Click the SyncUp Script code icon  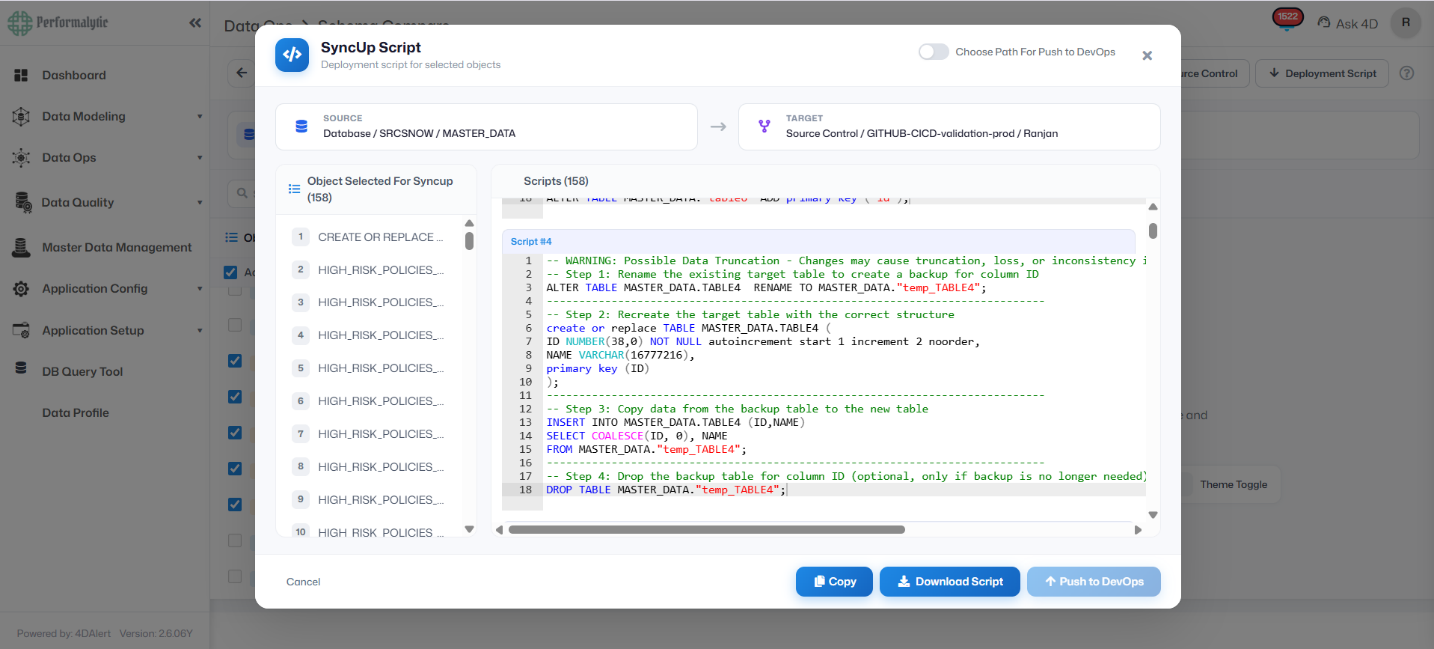[292, 55]
